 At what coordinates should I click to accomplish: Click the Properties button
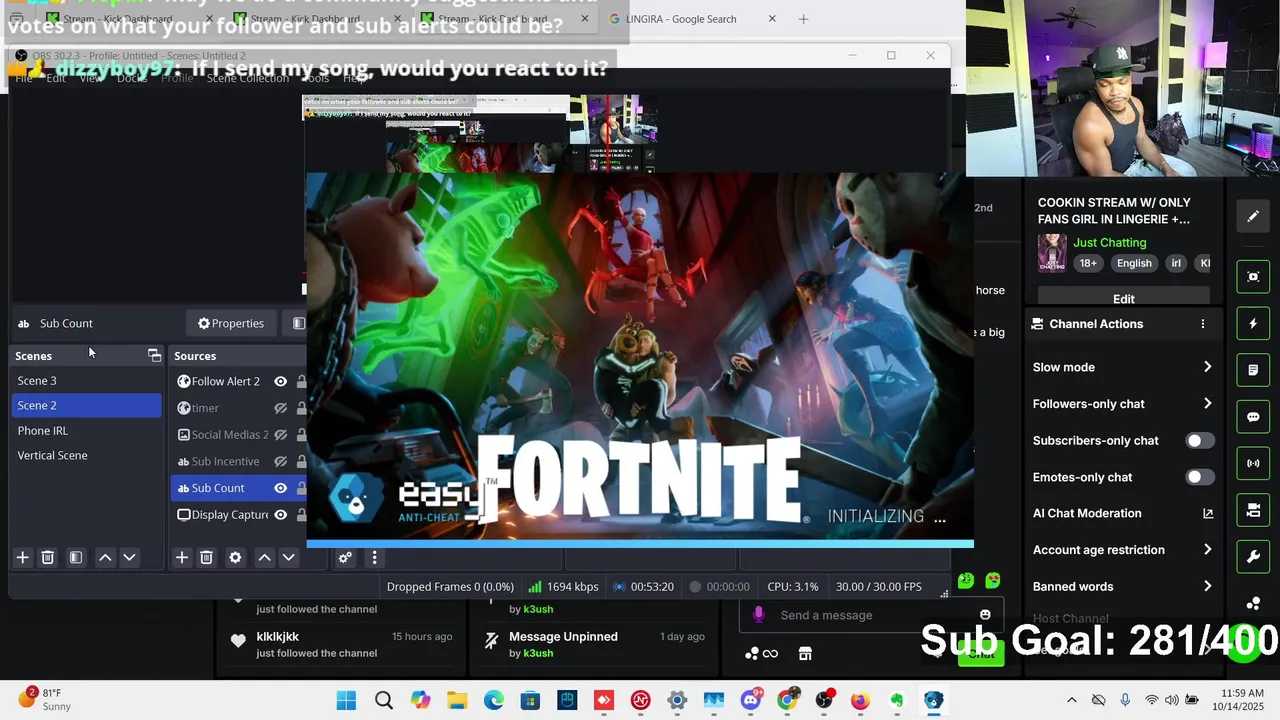[231, 323]
